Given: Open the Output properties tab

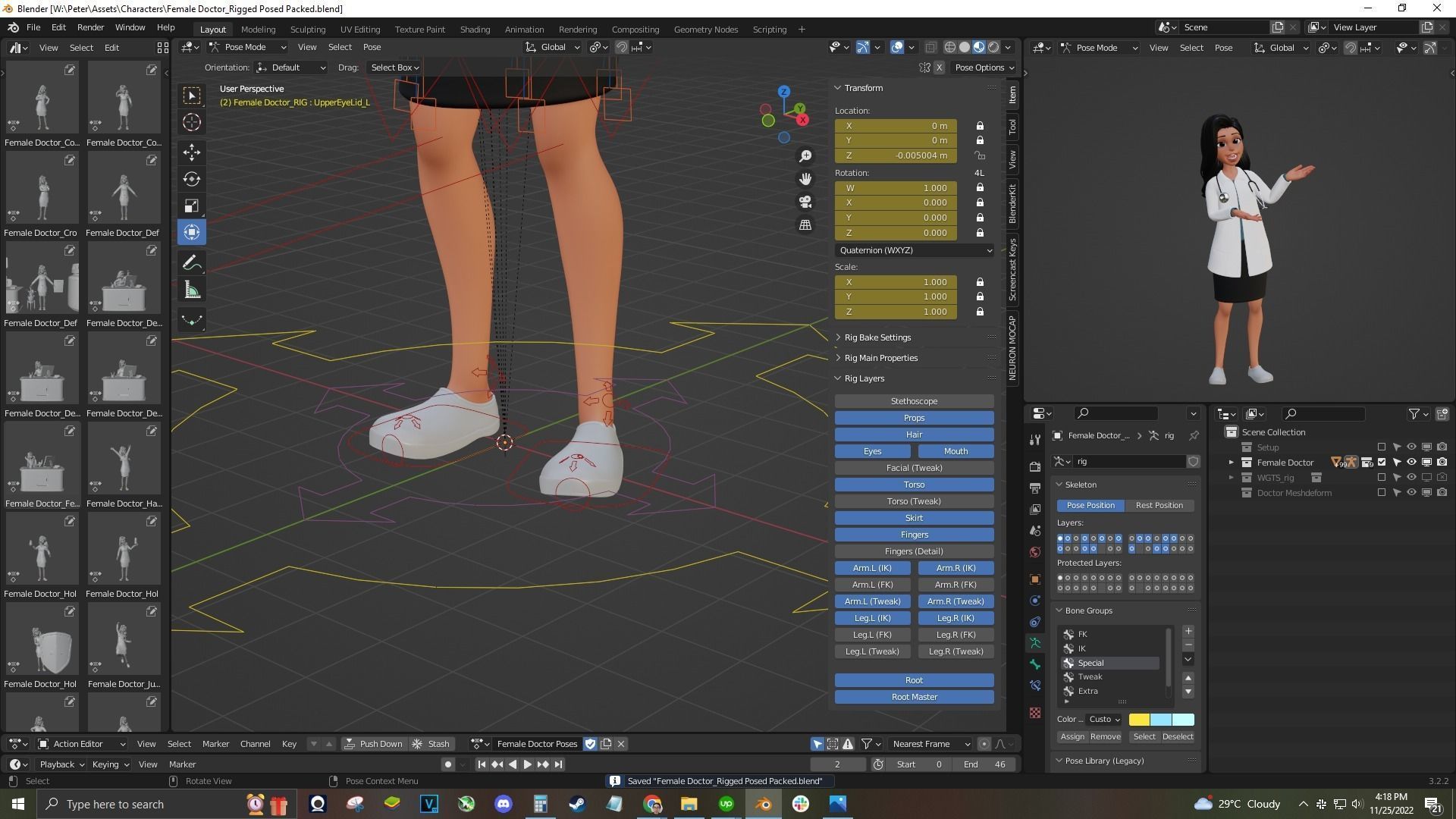Looking at the screenshot, I should (1035, 488).
